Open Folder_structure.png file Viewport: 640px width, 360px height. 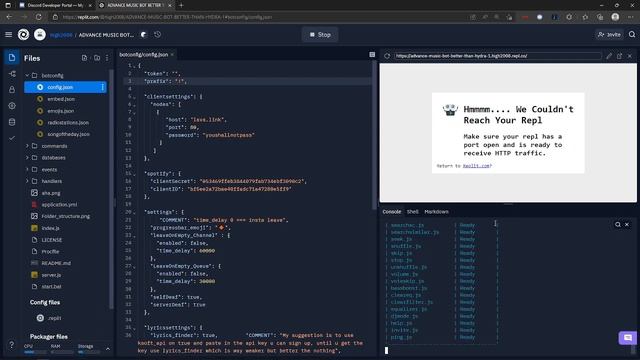click(65, 216)
